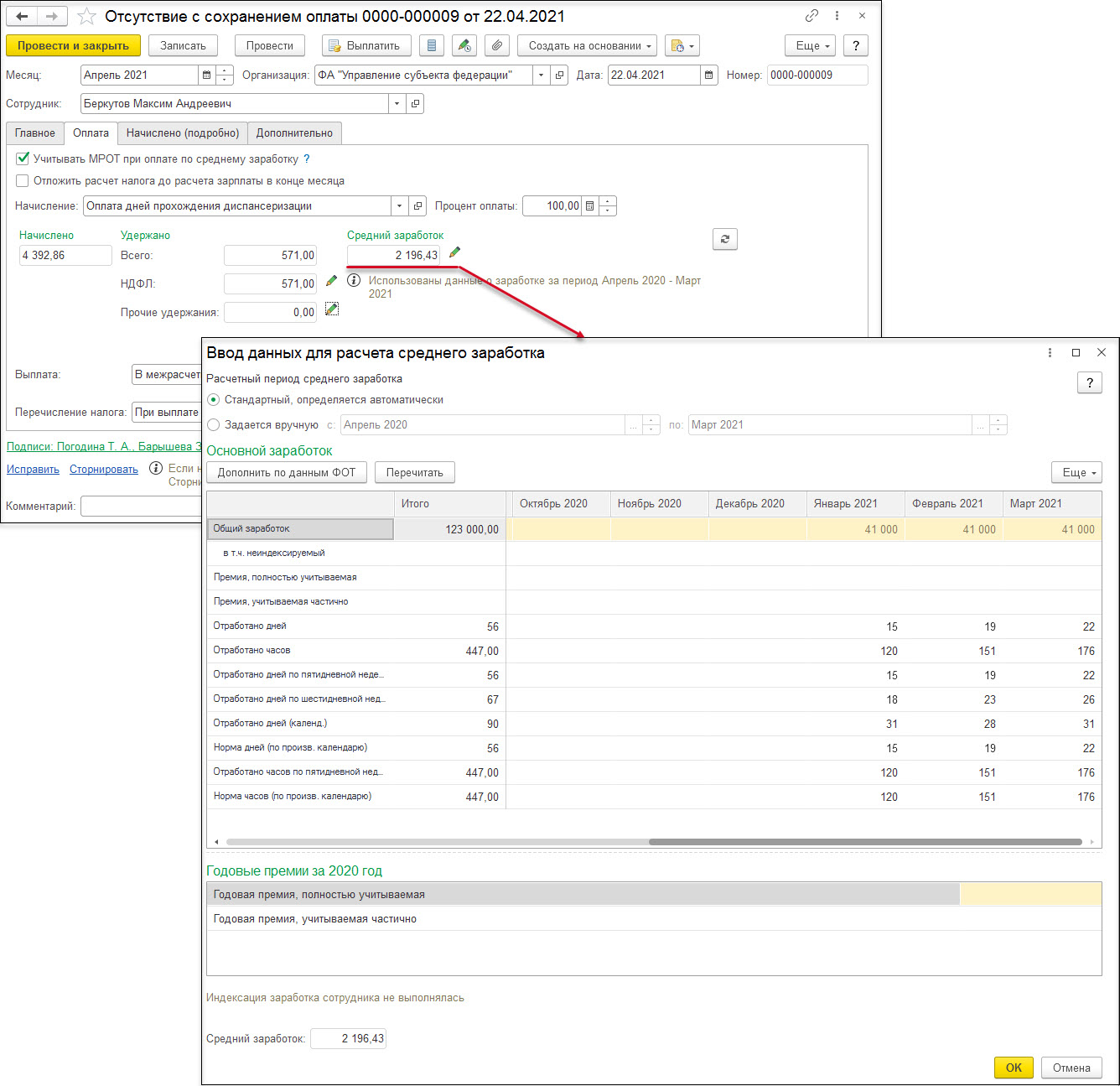Open main window three-dot options menu
Screen dimensions: 1120x1086
pyautogui.click(x=837, y=16)
